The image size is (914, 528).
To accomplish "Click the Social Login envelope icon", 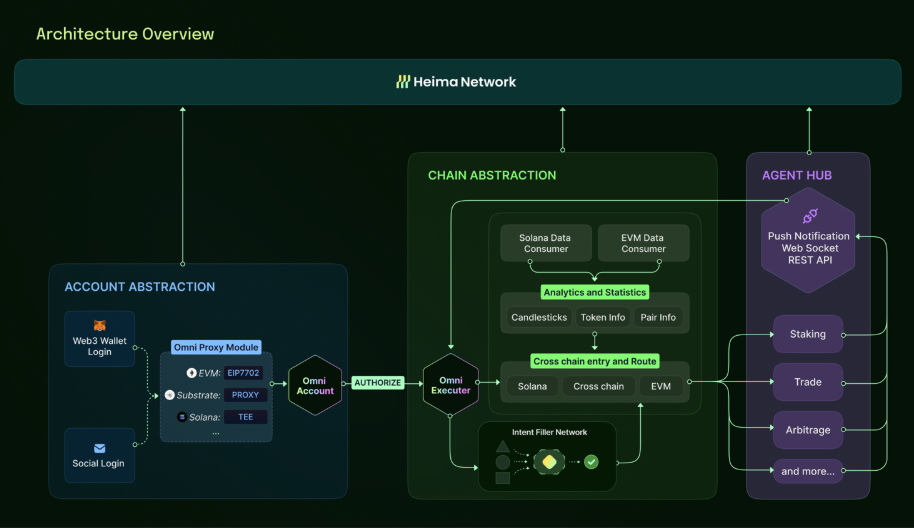I will point(99,448).
